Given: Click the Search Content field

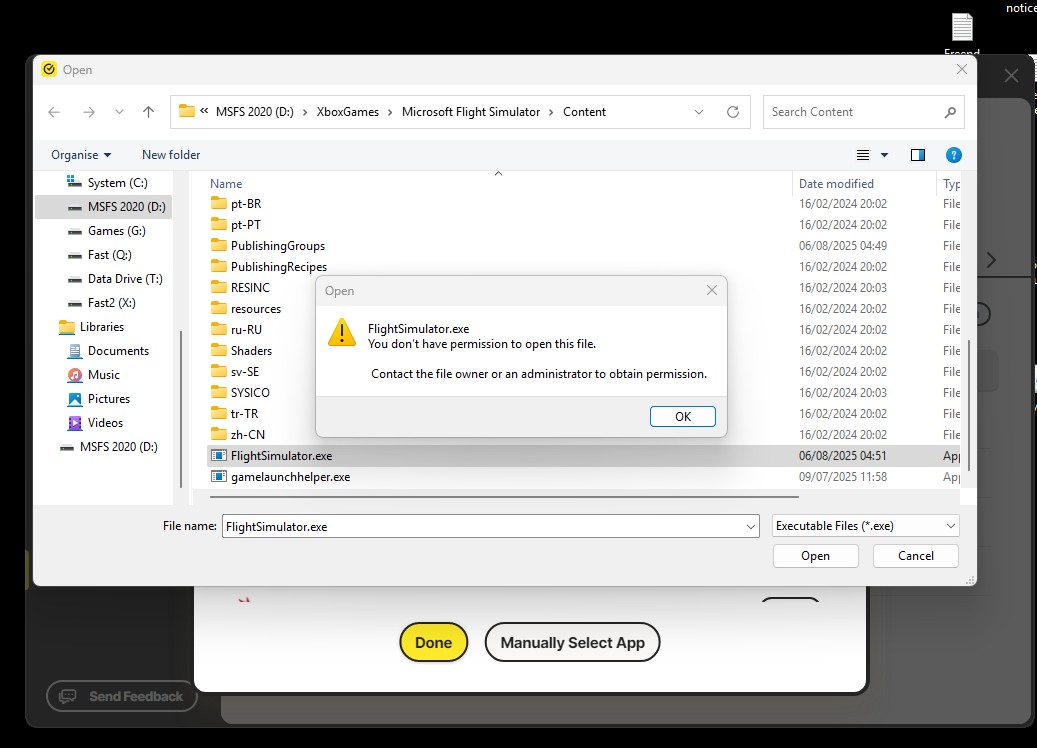Looking at the screenshot, I should click(x=863, y=112).
